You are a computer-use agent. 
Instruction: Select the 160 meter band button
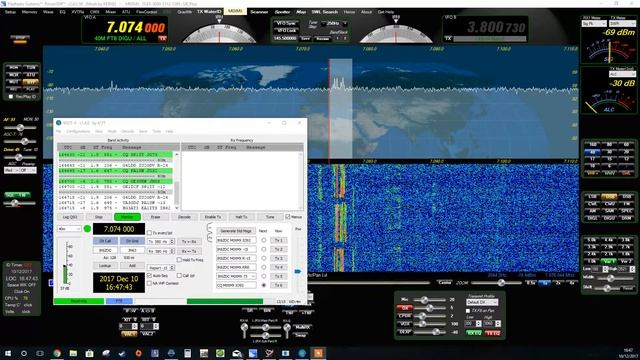coord(592,144)
